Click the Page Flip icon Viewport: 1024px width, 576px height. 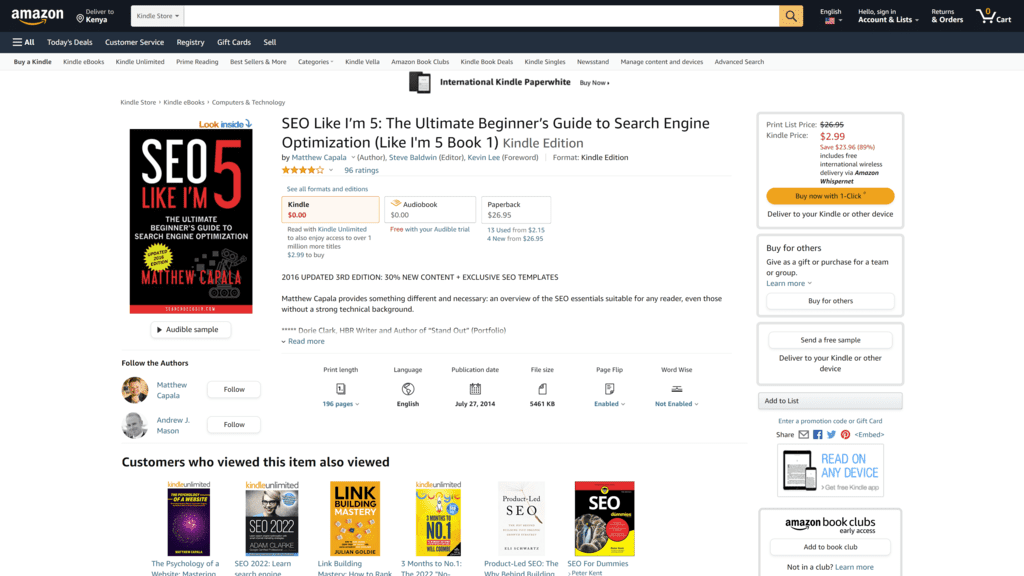click(609, 389)
